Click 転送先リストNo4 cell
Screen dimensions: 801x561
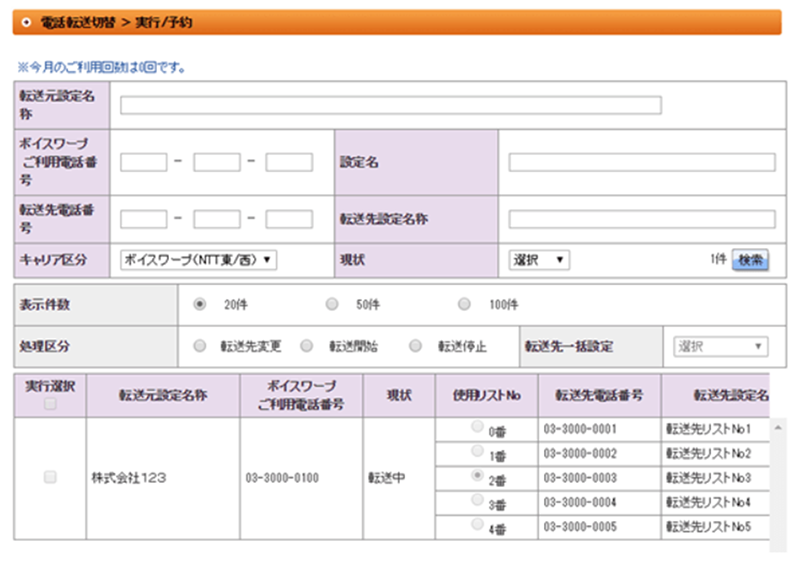[x=715, y=503]
